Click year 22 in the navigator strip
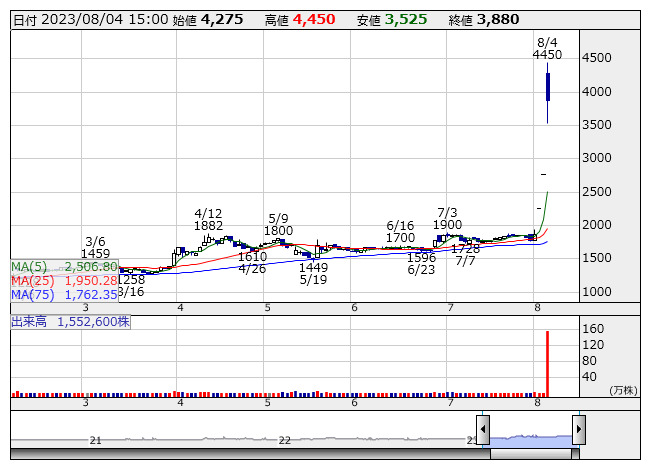The height and width of the screenshot is (470, 653). [x=285, y=440]
